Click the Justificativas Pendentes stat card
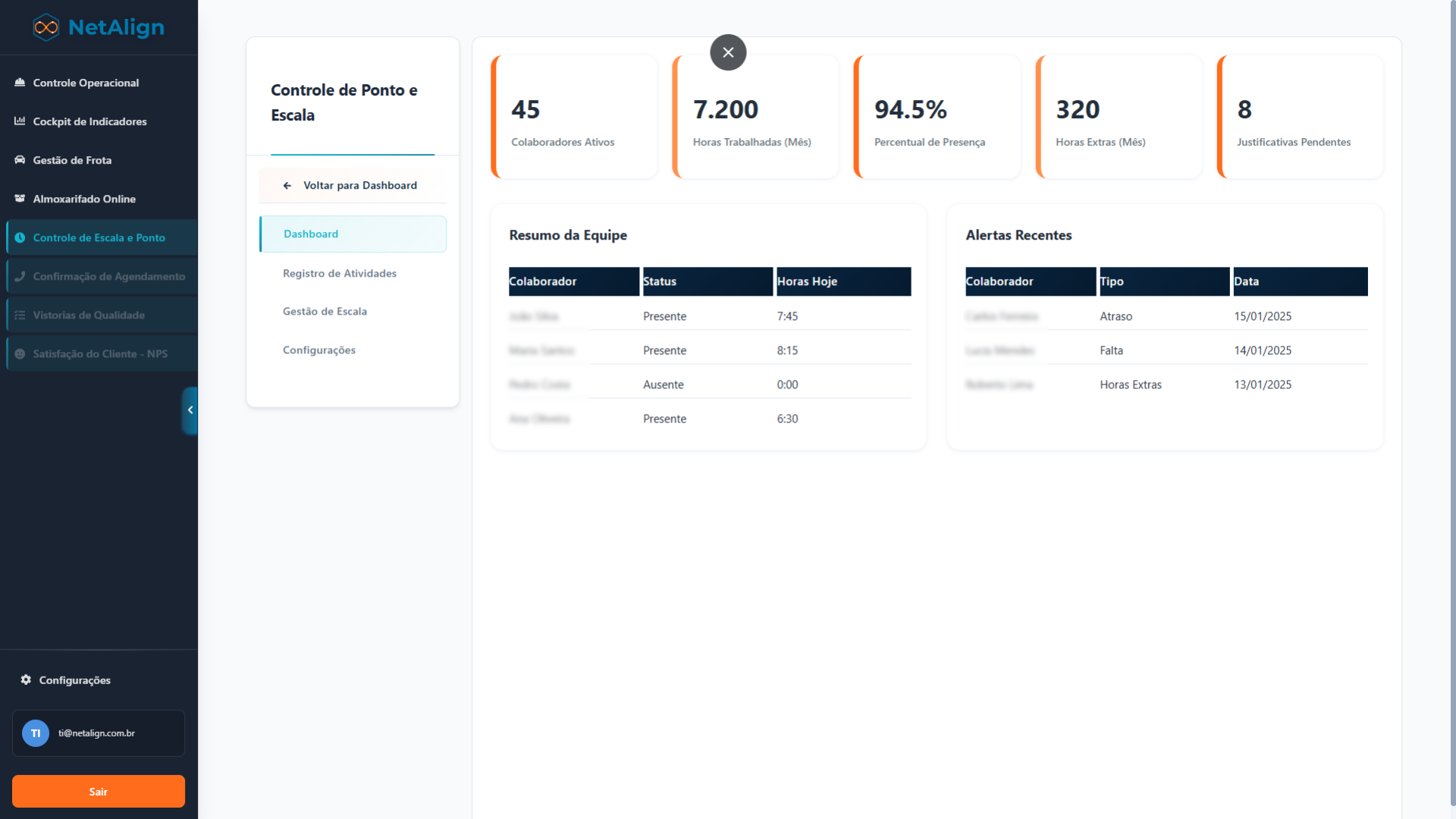The height and width of the screenshot is (819, 1456). tap(1300, 118)
